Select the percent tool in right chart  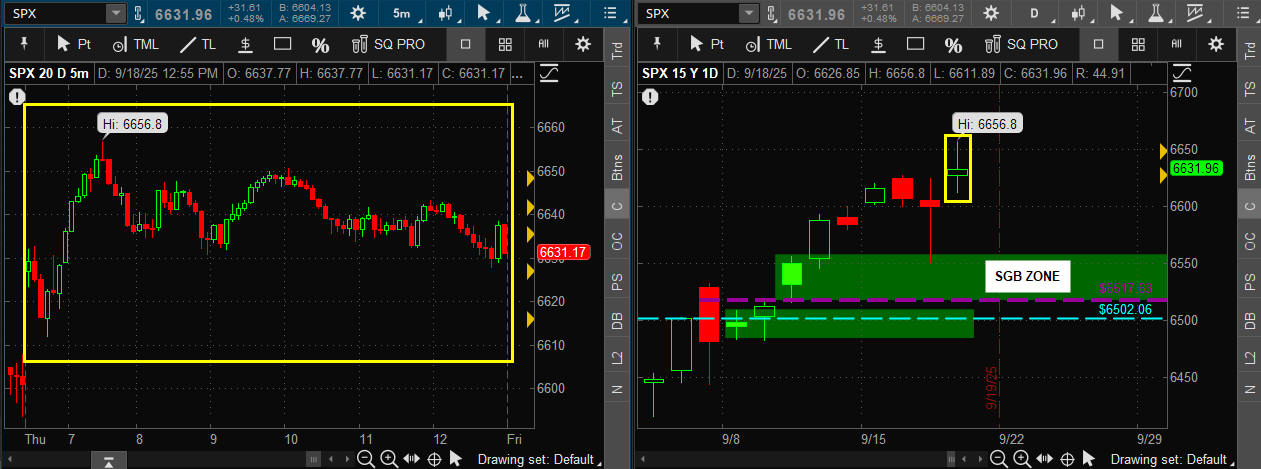(x=953, y=45)
